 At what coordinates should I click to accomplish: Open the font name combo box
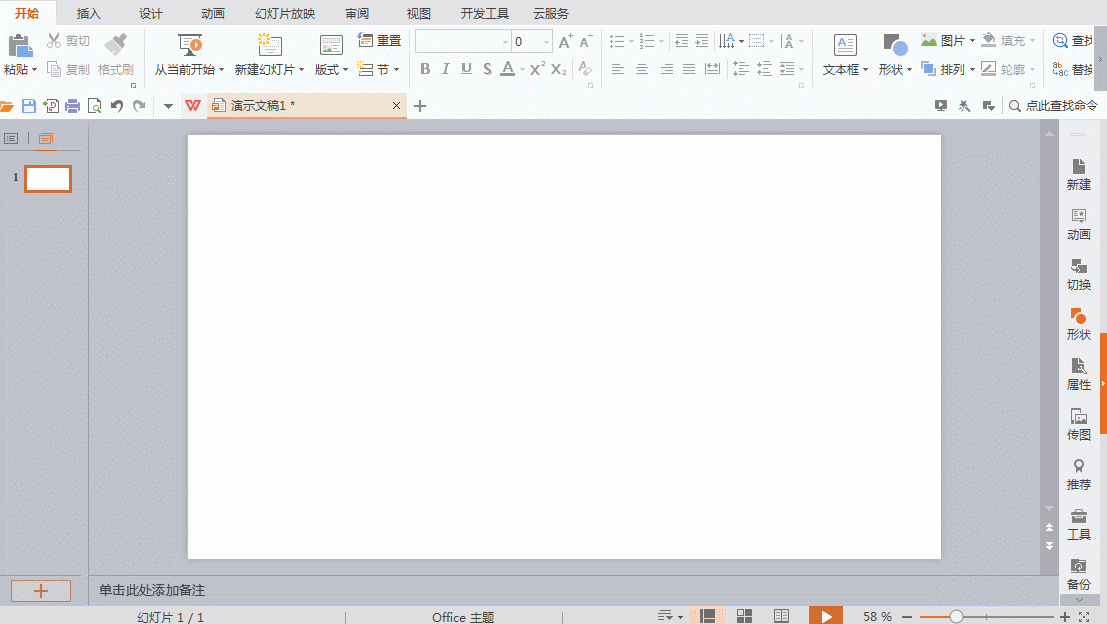(462, 42)
